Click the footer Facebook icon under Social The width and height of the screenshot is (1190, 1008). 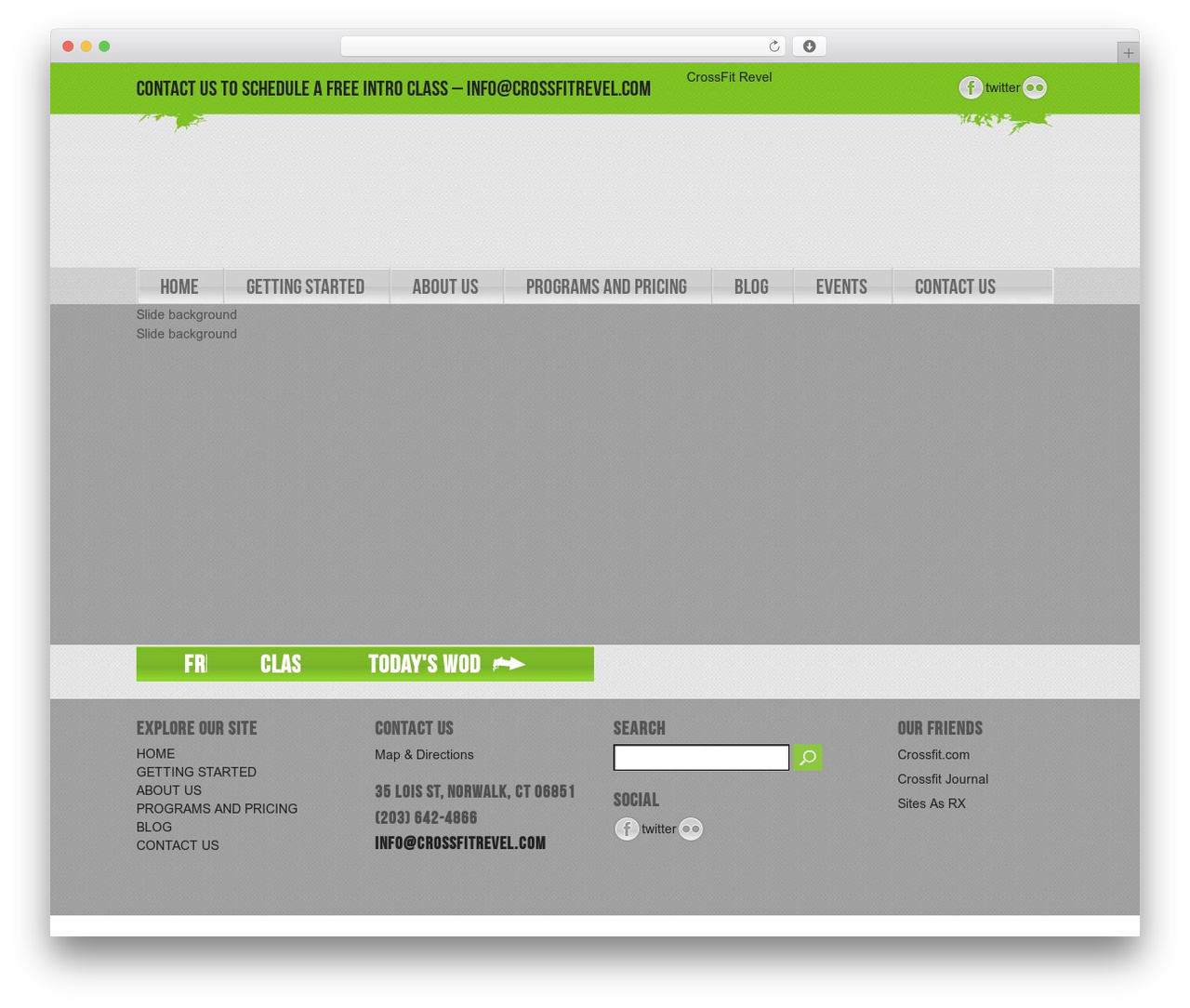point(627,829)
